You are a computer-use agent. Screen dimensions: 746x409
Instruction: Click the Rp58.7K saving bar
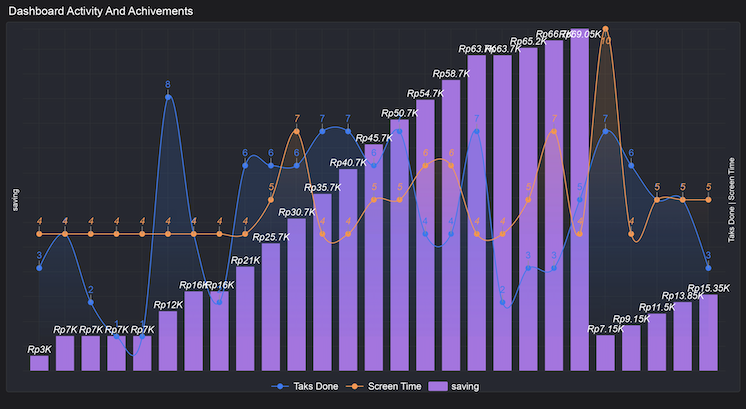pos(451,225)
